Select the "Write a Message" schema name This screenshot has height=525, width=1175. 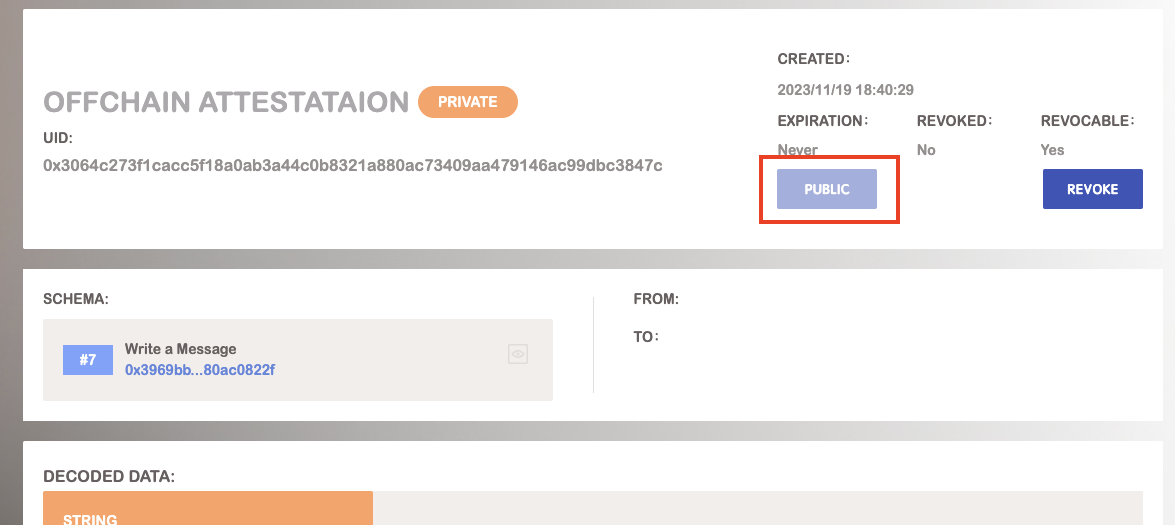pos(180,349)
